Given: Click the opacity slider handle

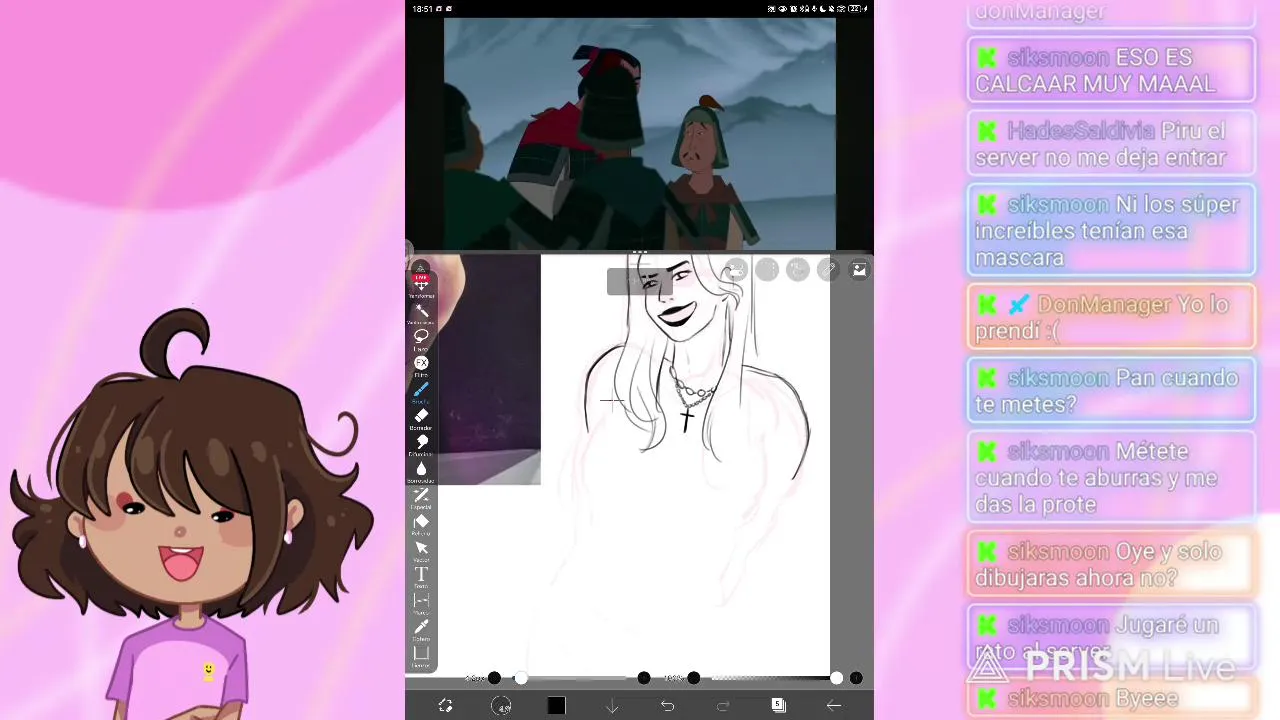Looking at the screenshot, I should tap(836, 678).
